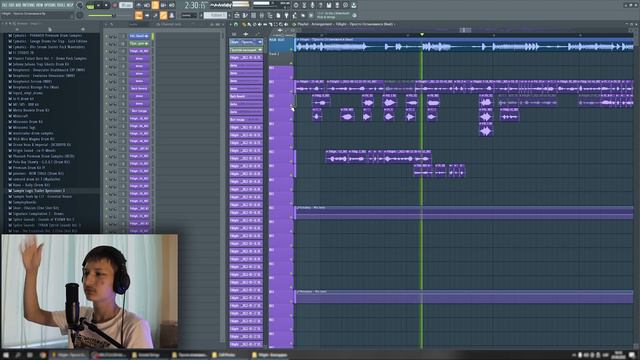
Task: Select the Playlist Slice tool
Action: [x=270, y=25]
